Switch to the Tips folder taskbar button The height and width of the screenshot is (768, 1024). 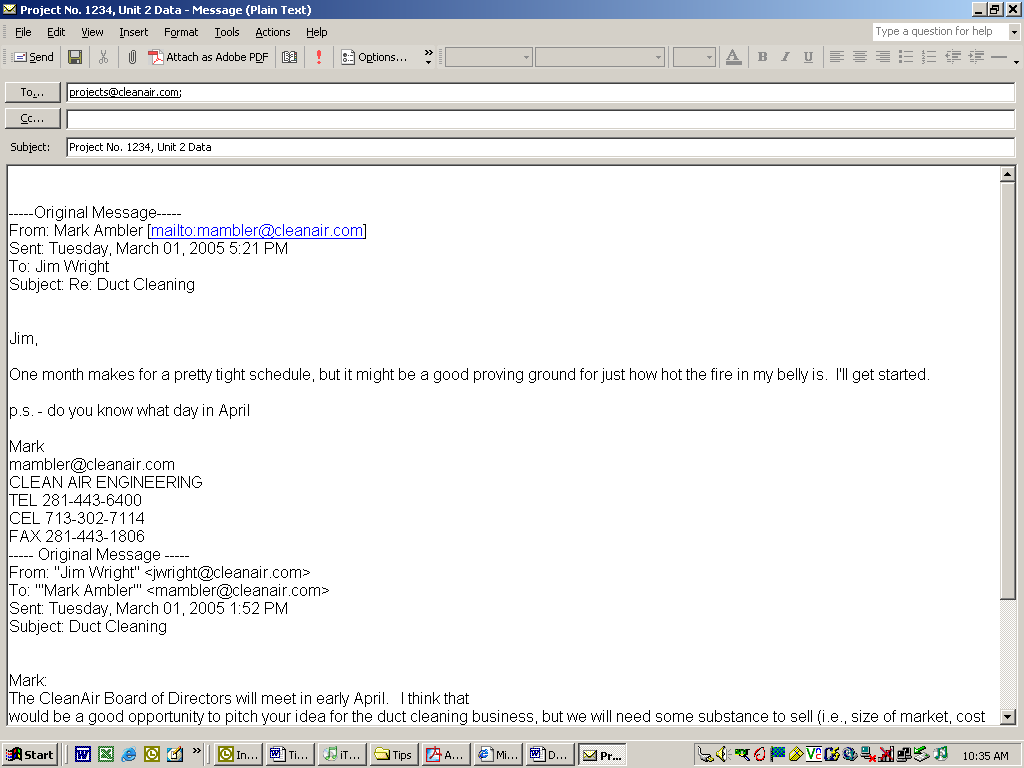[394, 755]
